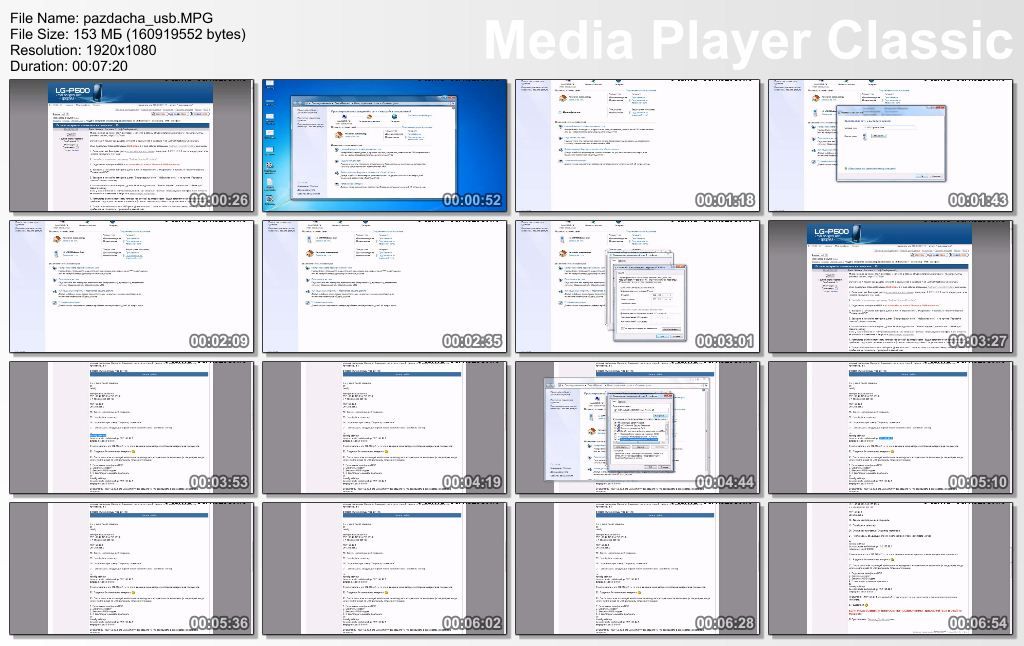The image size is (1024, 646).
Task: Click the pazdacha_usb.MPG file name text
Action: click(x=110, y=18)
